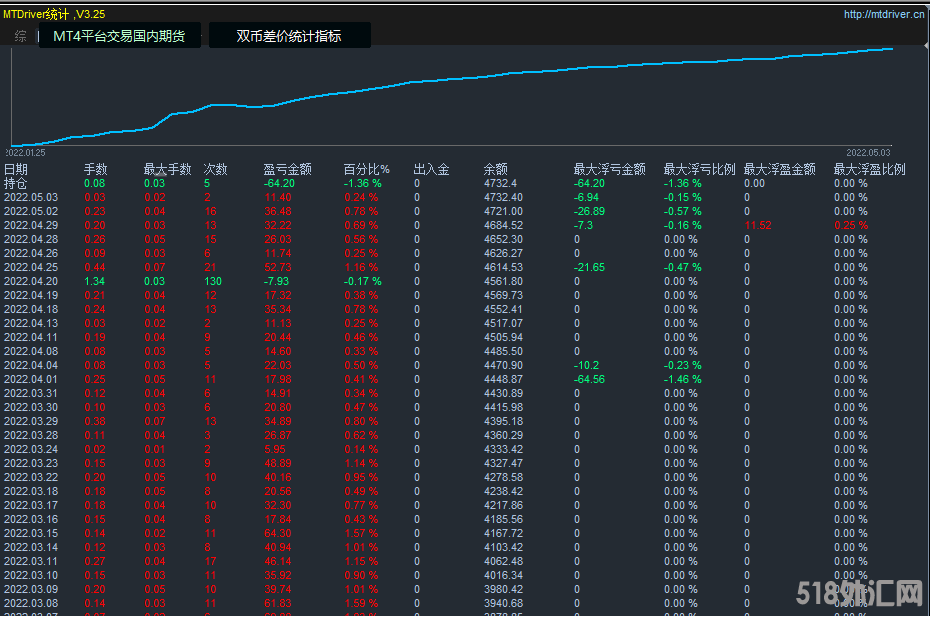Screen dimensions: 930x617
Task: Click the 最大浮亏金额 column header
Action: pos(609,170)
